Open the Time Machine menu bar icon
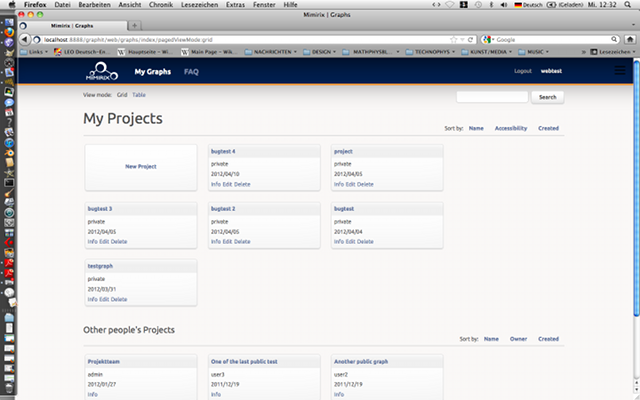 (x=478, y=5)
